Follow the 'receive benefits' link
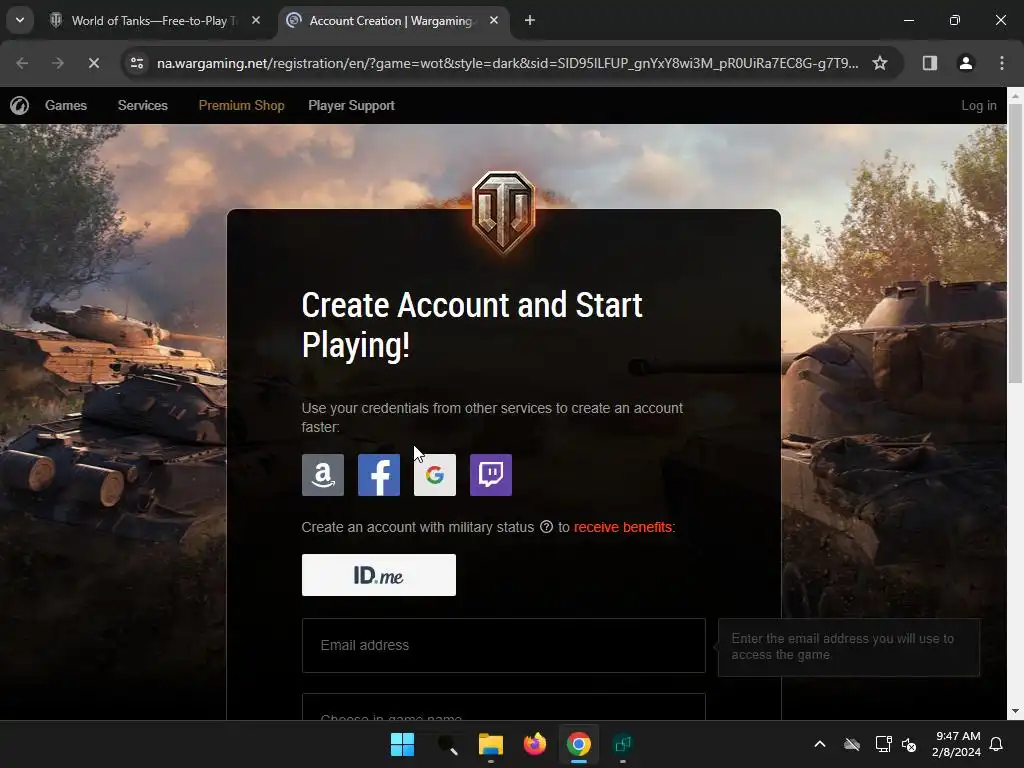The image size is (1024, 768). (x=623, y=527)
